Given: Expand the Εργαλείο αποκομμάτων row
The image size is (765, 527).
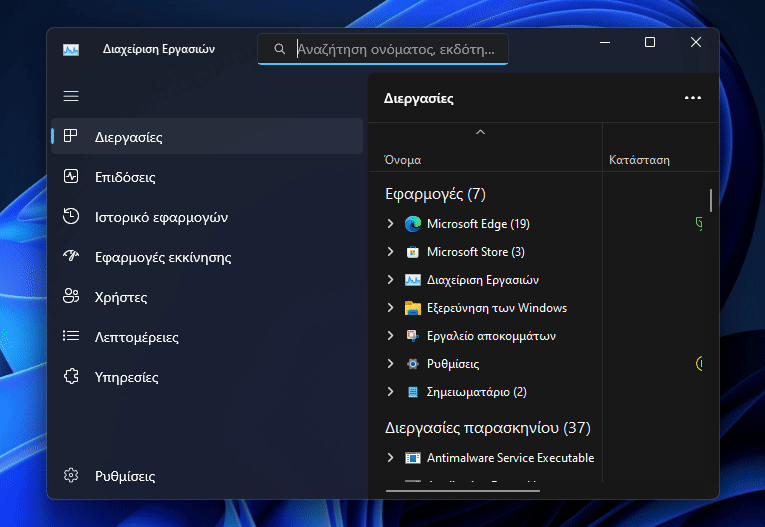Looking at the screenshot, I should click(390, 336).
